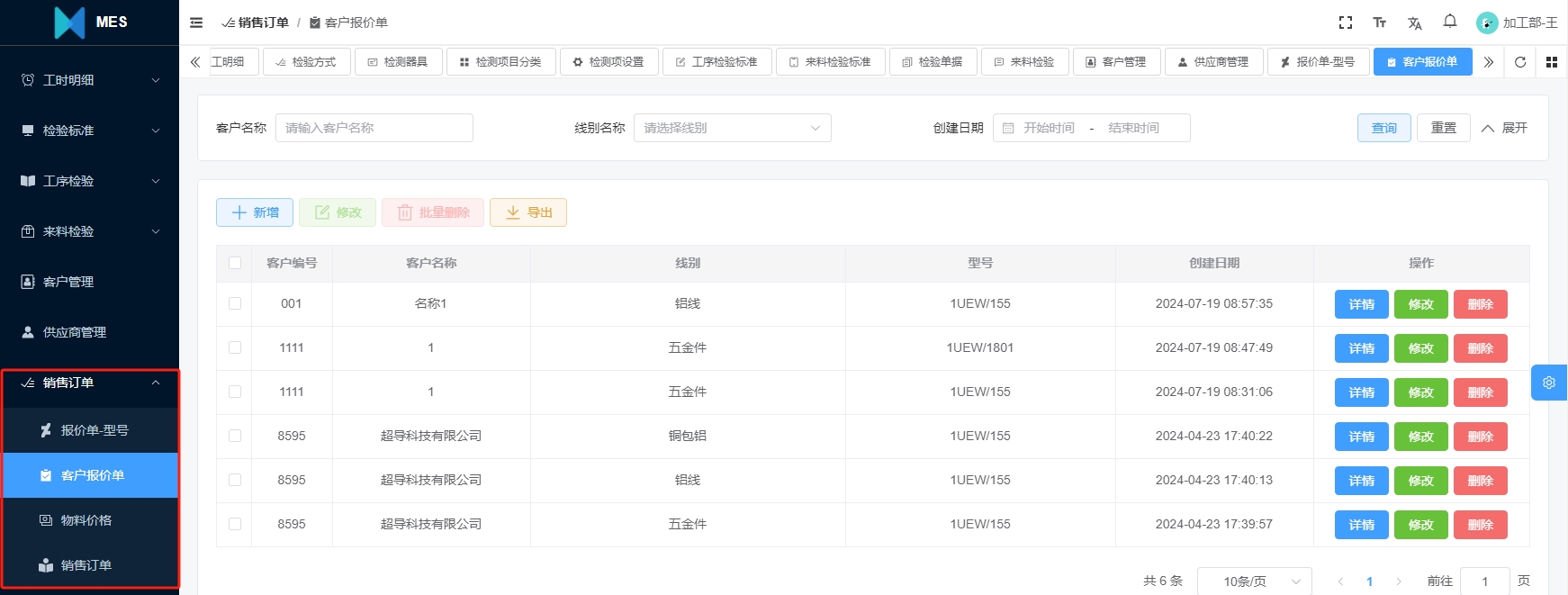Click the 查询 search button

tap(1384, 128)
